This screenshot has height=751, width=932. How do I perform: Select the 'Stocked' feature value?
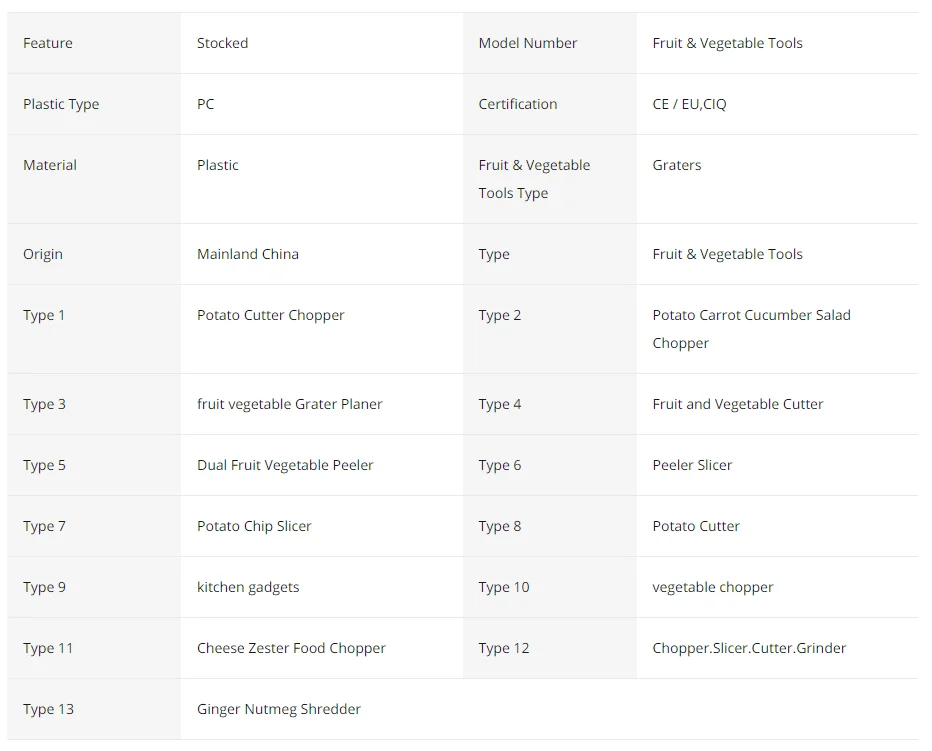[x=222, y=43]
